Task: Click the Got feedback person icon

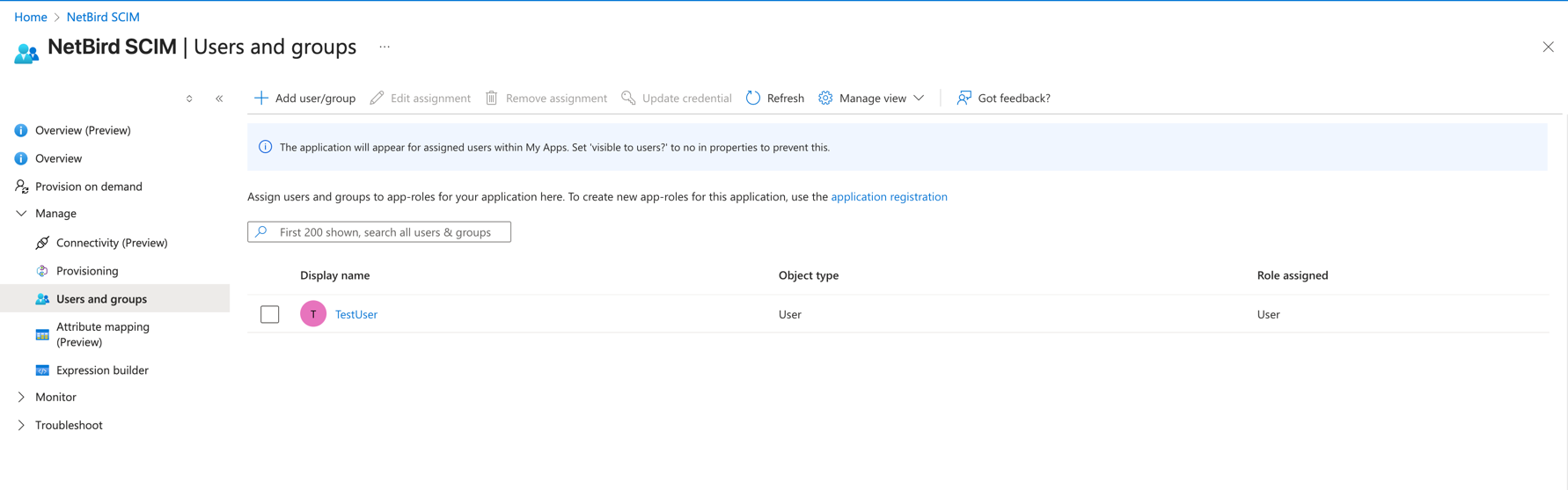Action: pos(964,98)
